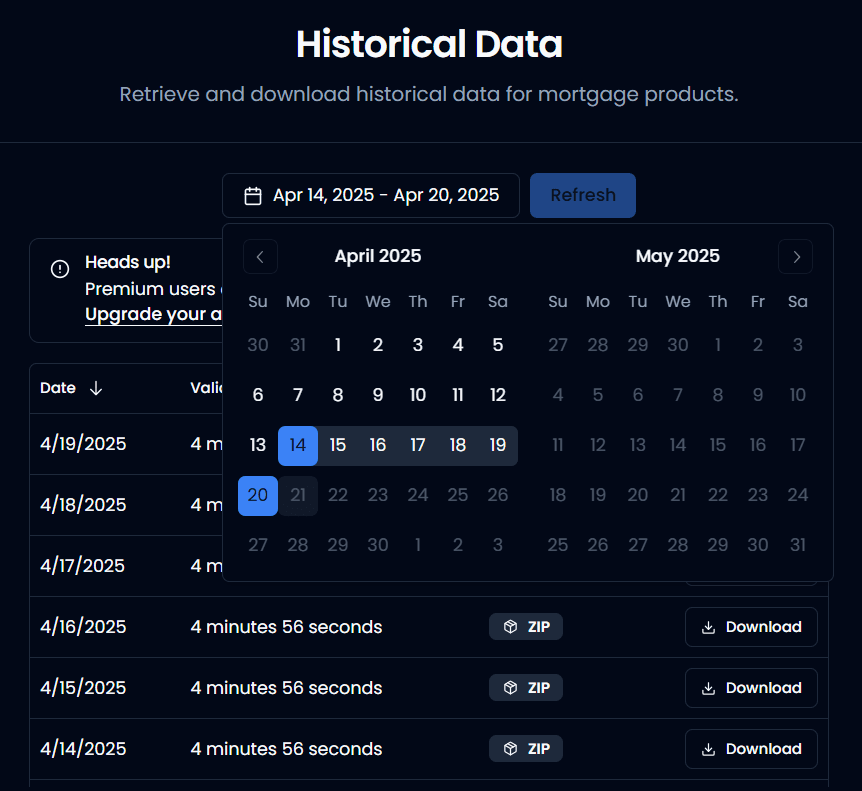Choose April 11 in the calendar
The height and width of the screenshot is (791, 862).
458,395
